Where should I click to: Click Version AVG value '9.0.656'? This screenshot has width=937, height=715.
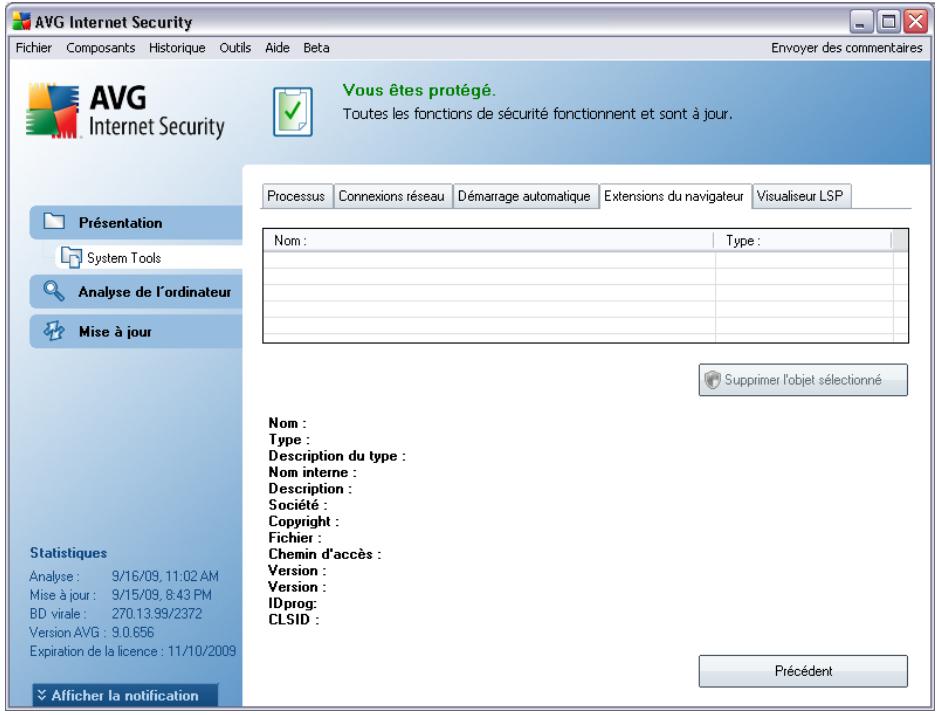(133, 632)
